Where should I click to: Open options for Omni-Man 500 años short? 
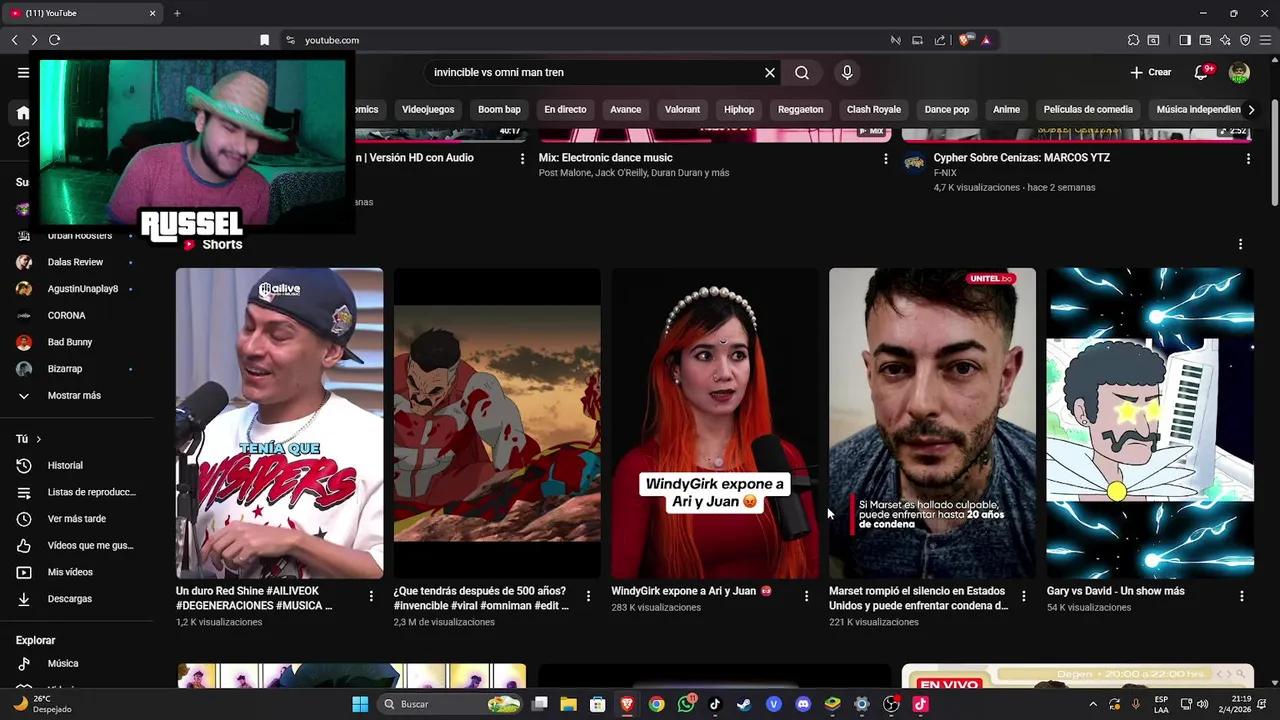pos(588,596)
